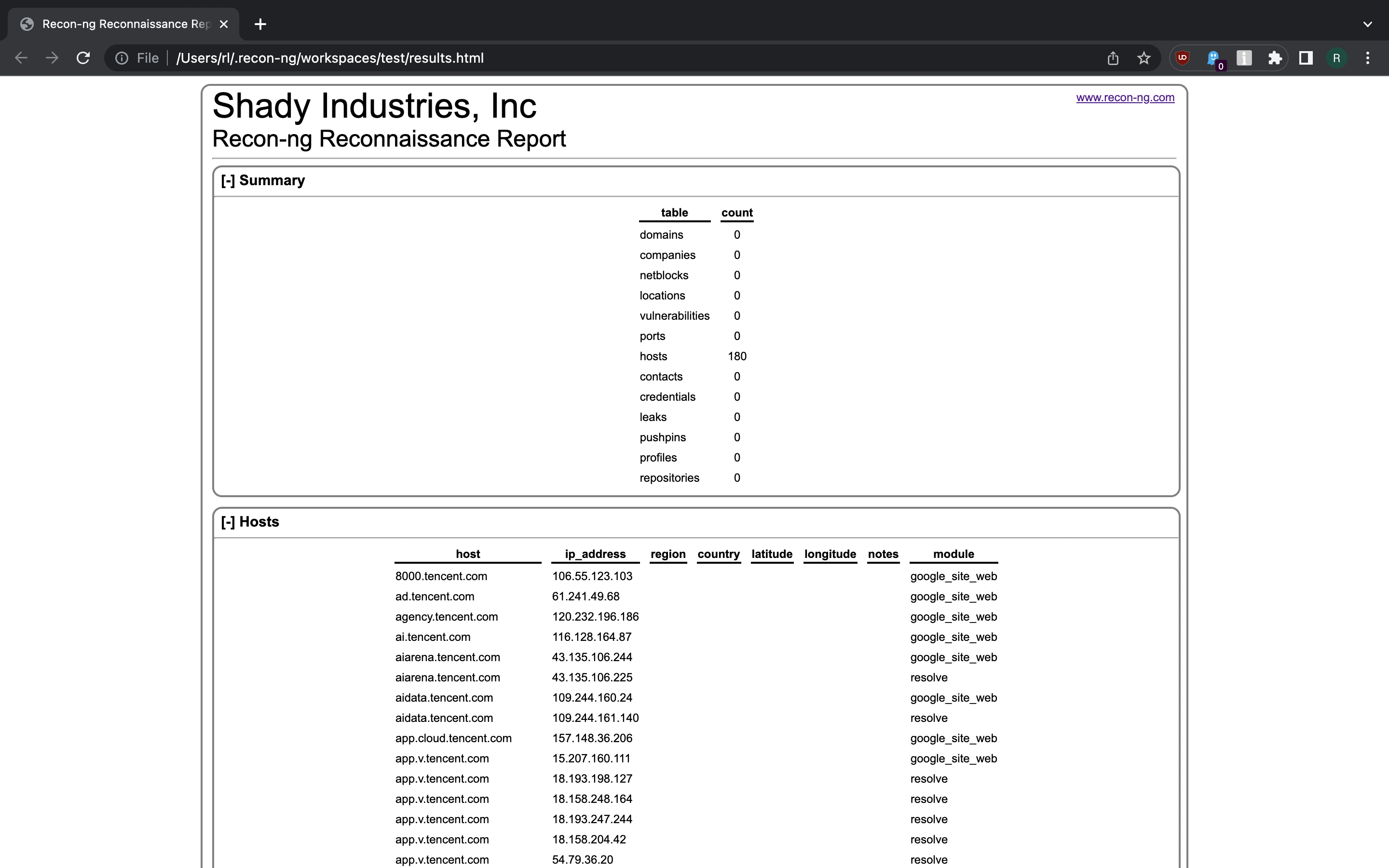Image resolution: width=1389 pixels, height=868 pixels.
Task: Click the ip_address column header
Action: [x=595, y=554]
